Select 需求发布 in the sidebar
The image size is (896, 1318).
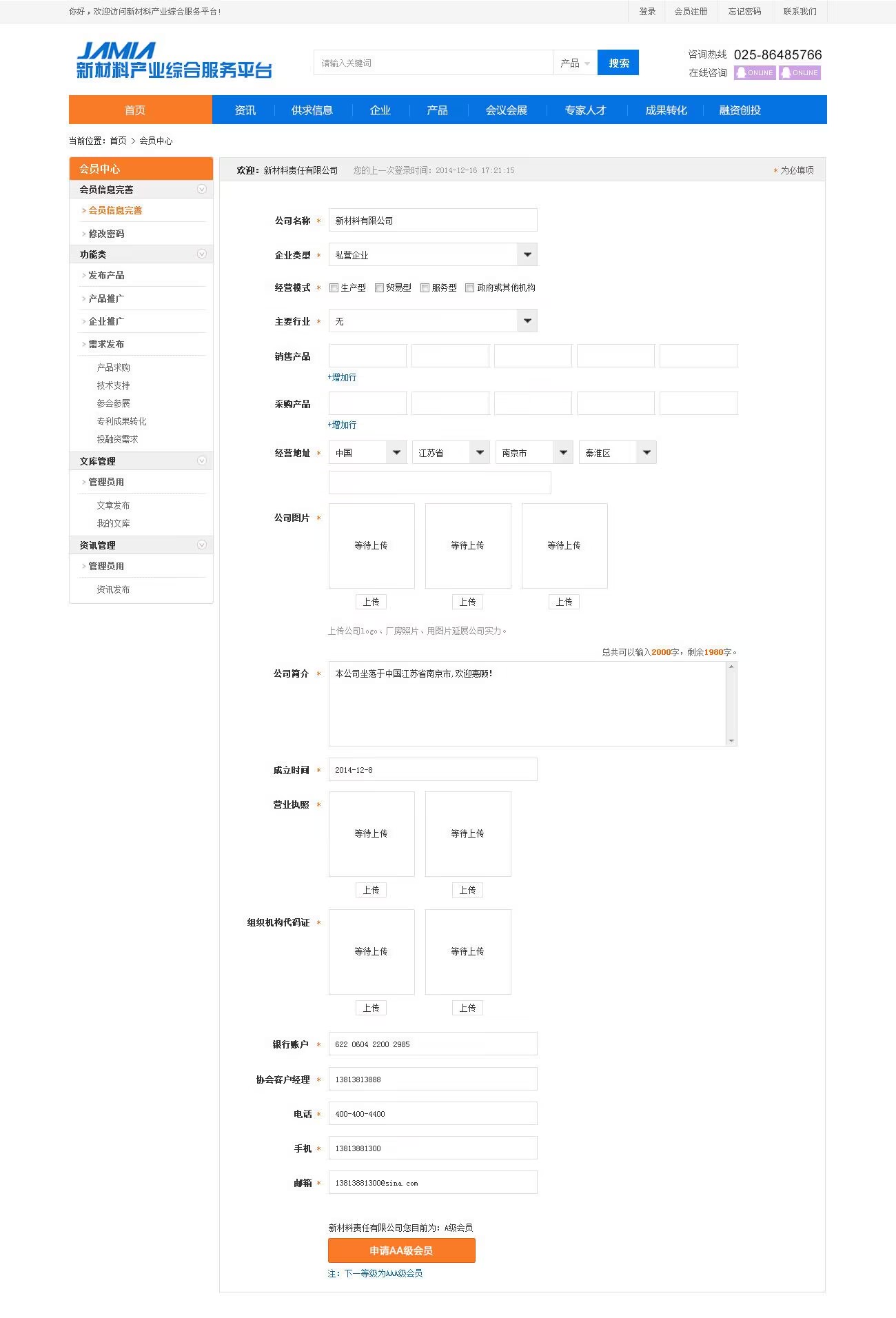point(106,344)
